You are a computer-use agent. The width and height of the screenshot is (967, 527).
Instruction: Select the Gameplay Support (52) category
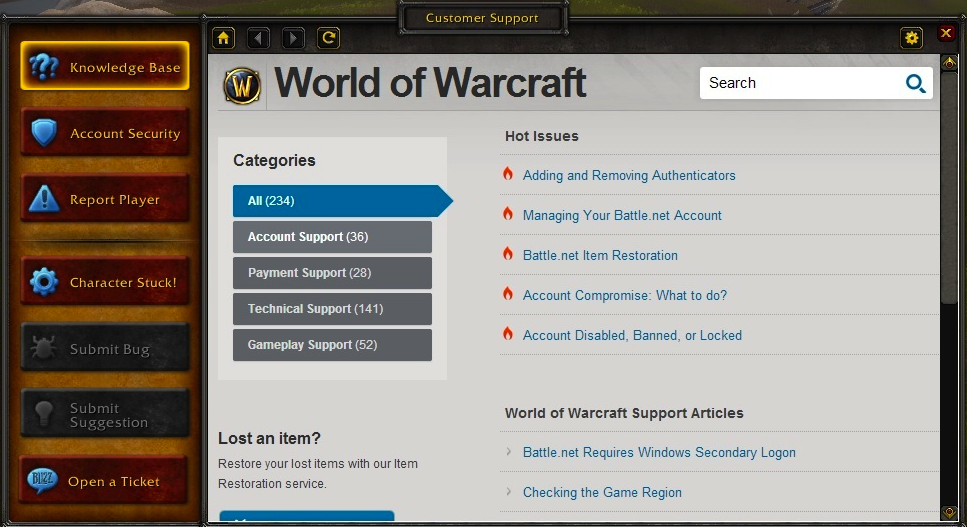tap(332, 345)
